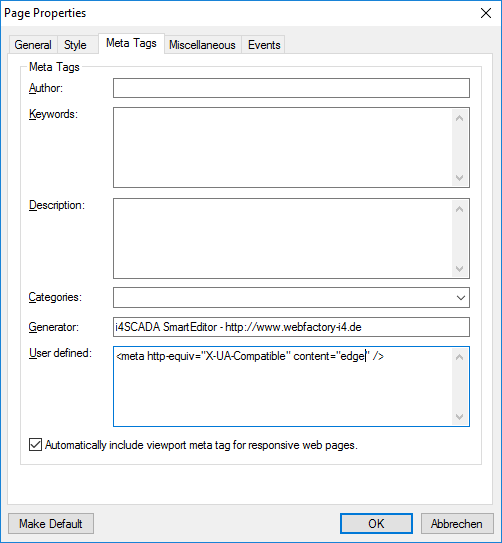Click the Meta Tags tab

131,43
